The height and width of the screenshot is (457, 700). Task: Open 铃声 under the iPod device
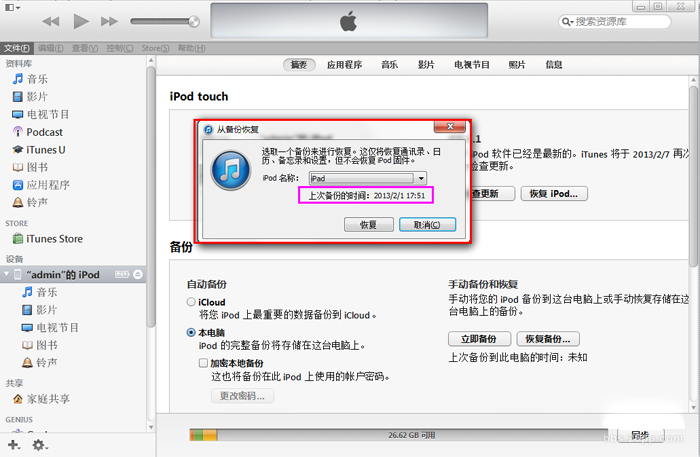[x=40, y=362]
